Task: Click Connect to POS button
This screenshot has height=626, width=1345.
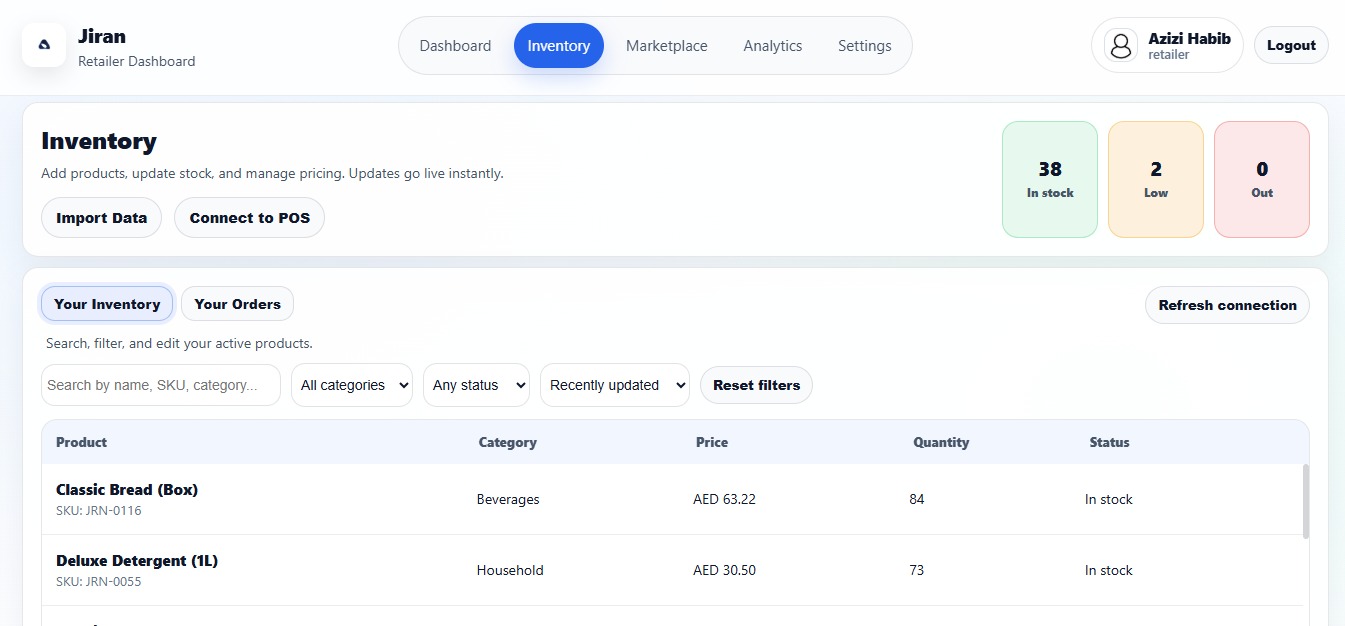Action: tap(249, 218)
